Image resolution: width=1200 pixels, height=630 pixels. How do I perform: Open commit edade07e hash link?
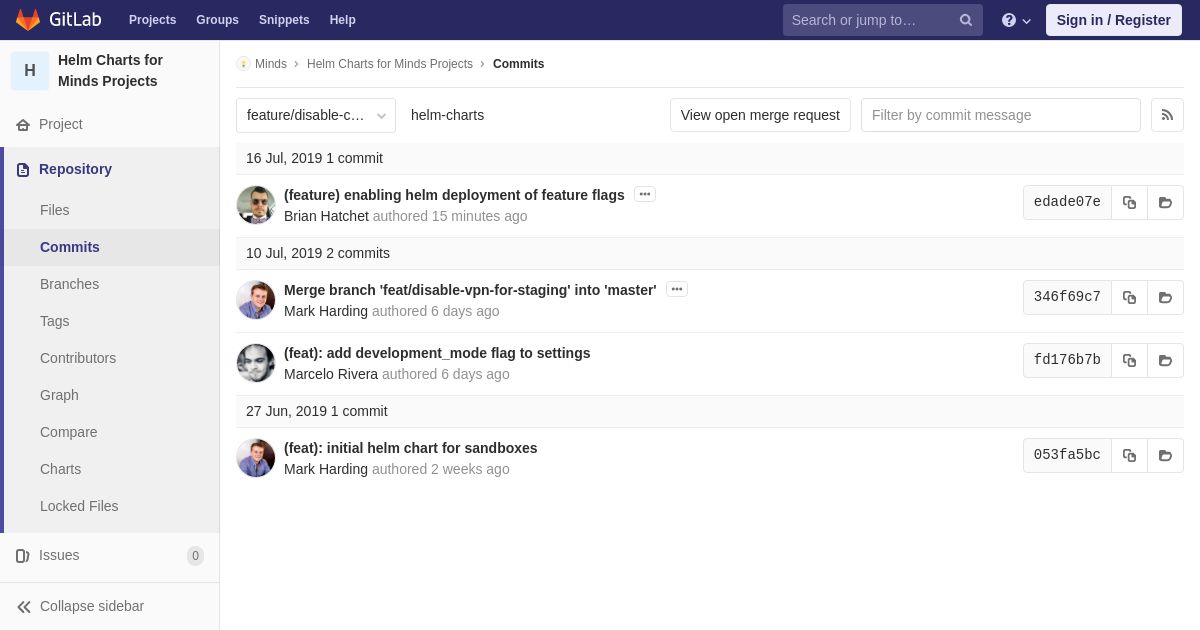point(1067,202)
